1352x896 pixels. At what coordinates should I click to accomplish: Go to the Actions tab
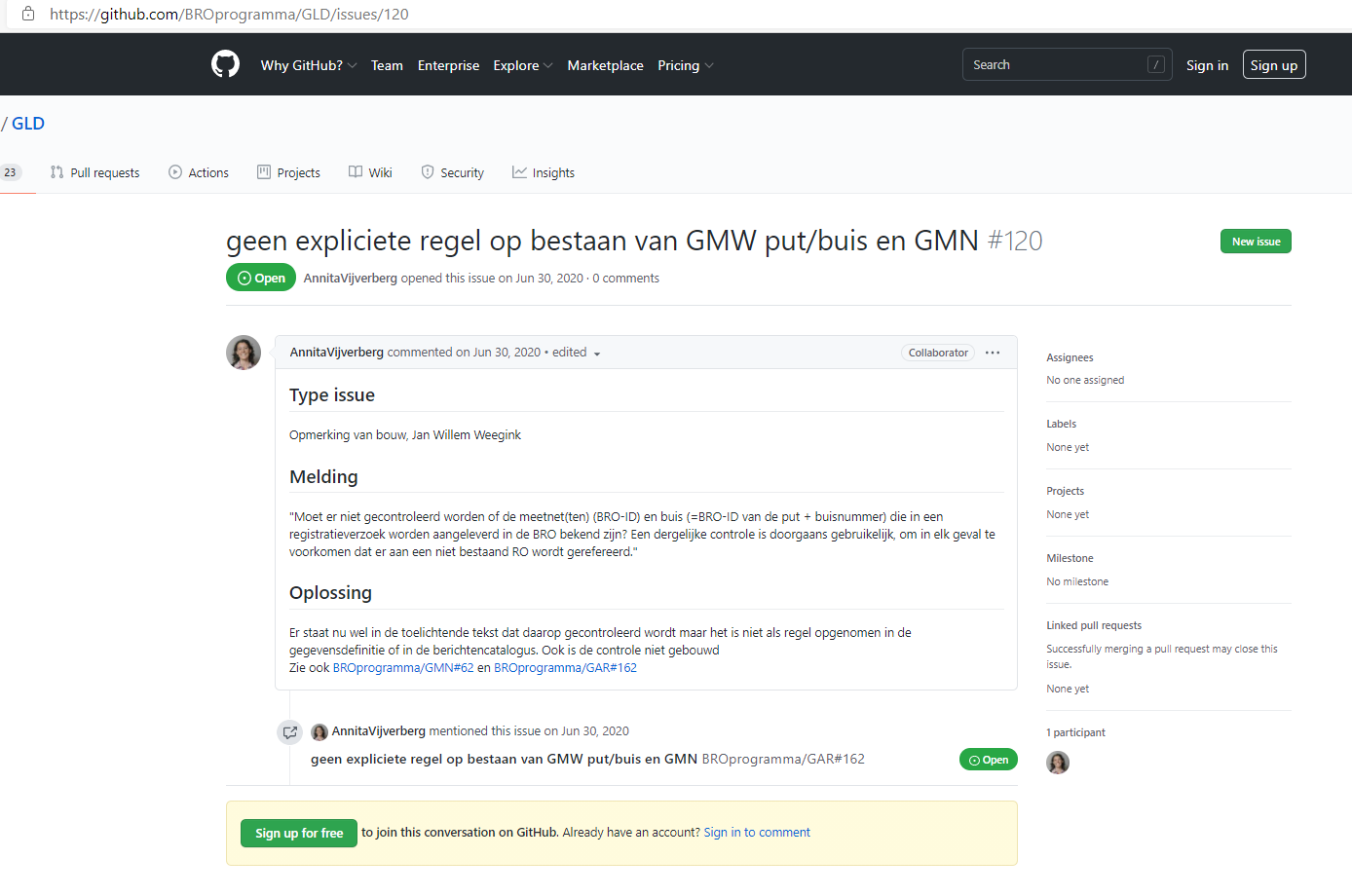tap(199, 172)
